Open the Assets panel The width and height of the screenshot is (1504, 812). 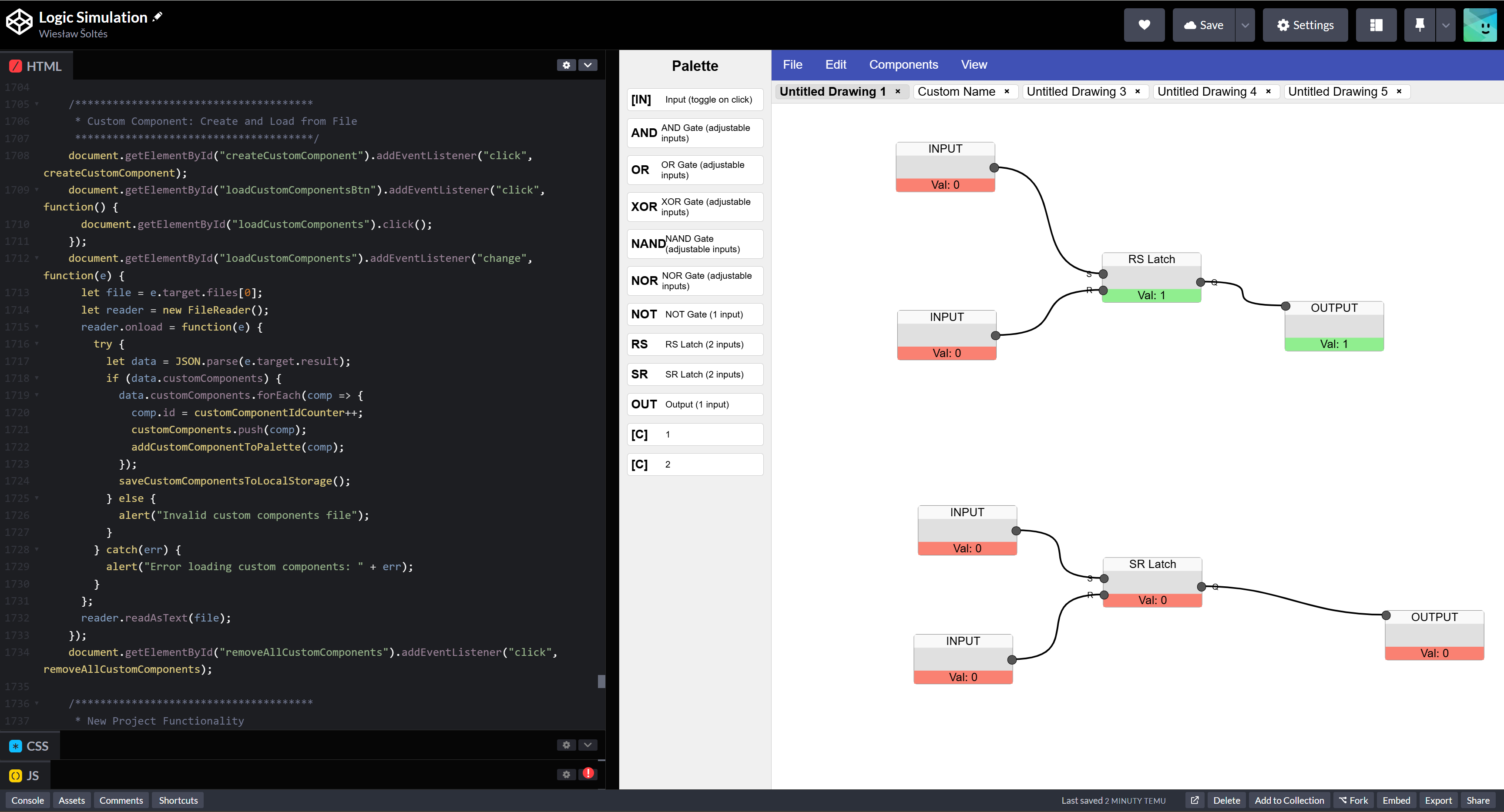pyautogui.click(x=71, y=800)
